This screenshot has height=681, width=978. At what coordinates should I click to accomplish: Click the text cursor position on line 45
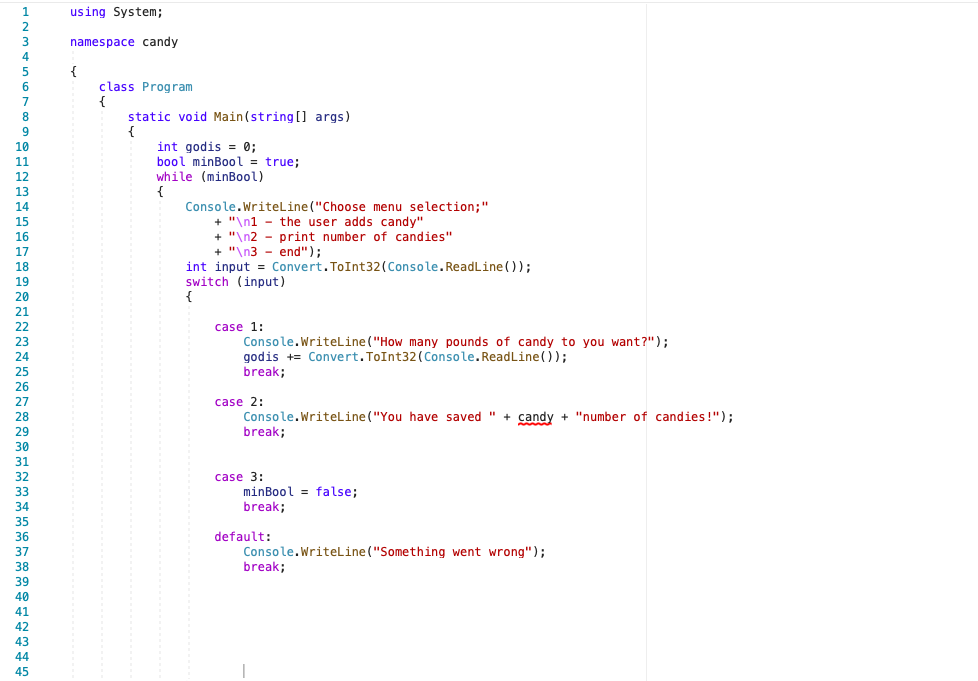tap(243, 671)
